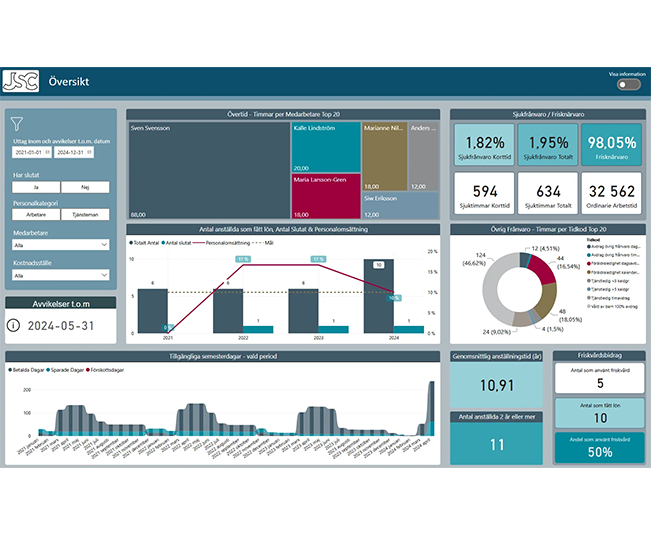The width and height of the screenshot is (651, 535).
Task: Select the Marianne Nil... treemap tile
Action: [384, 156]
